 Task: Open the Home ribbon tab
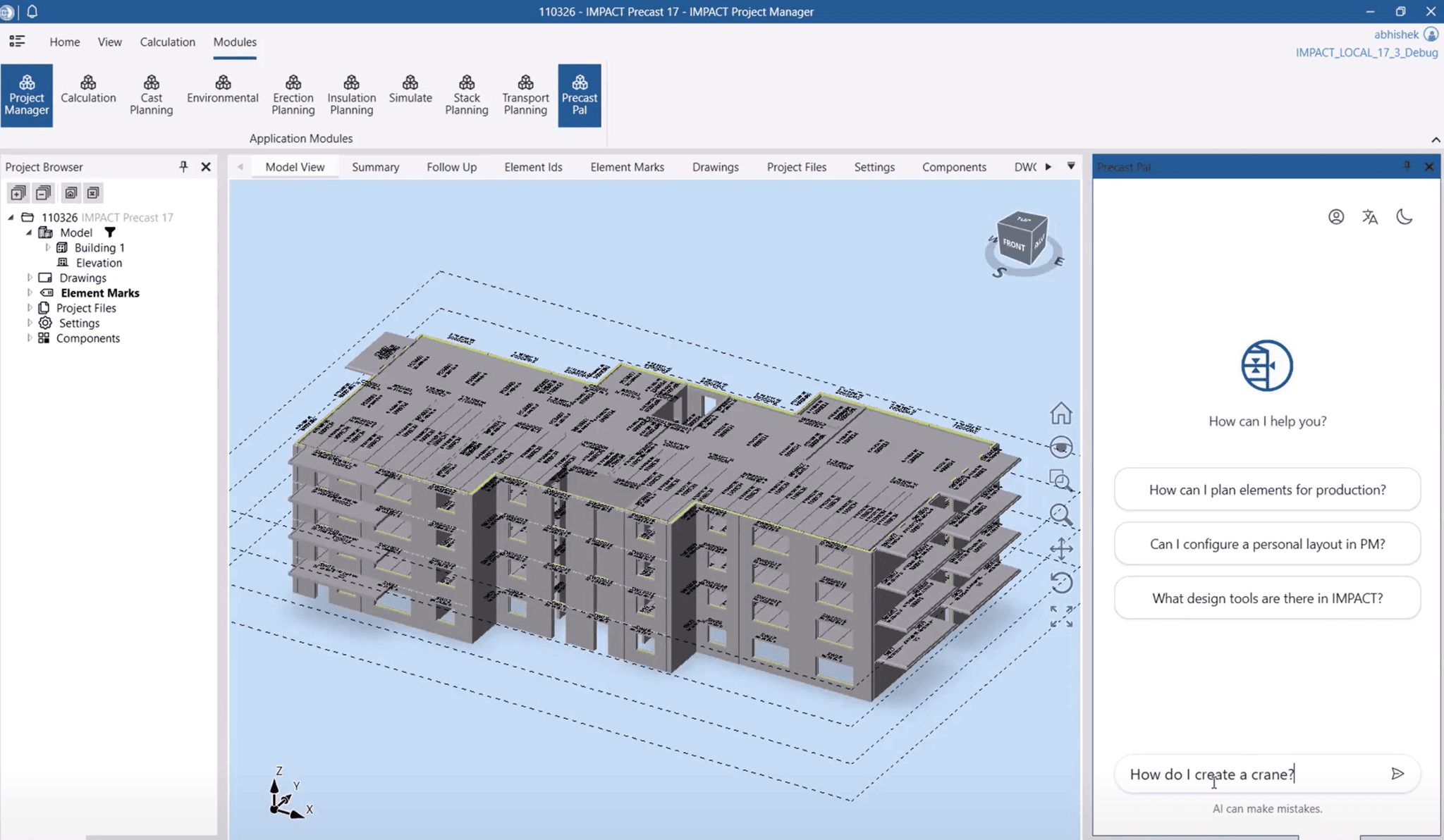[65, 42]
